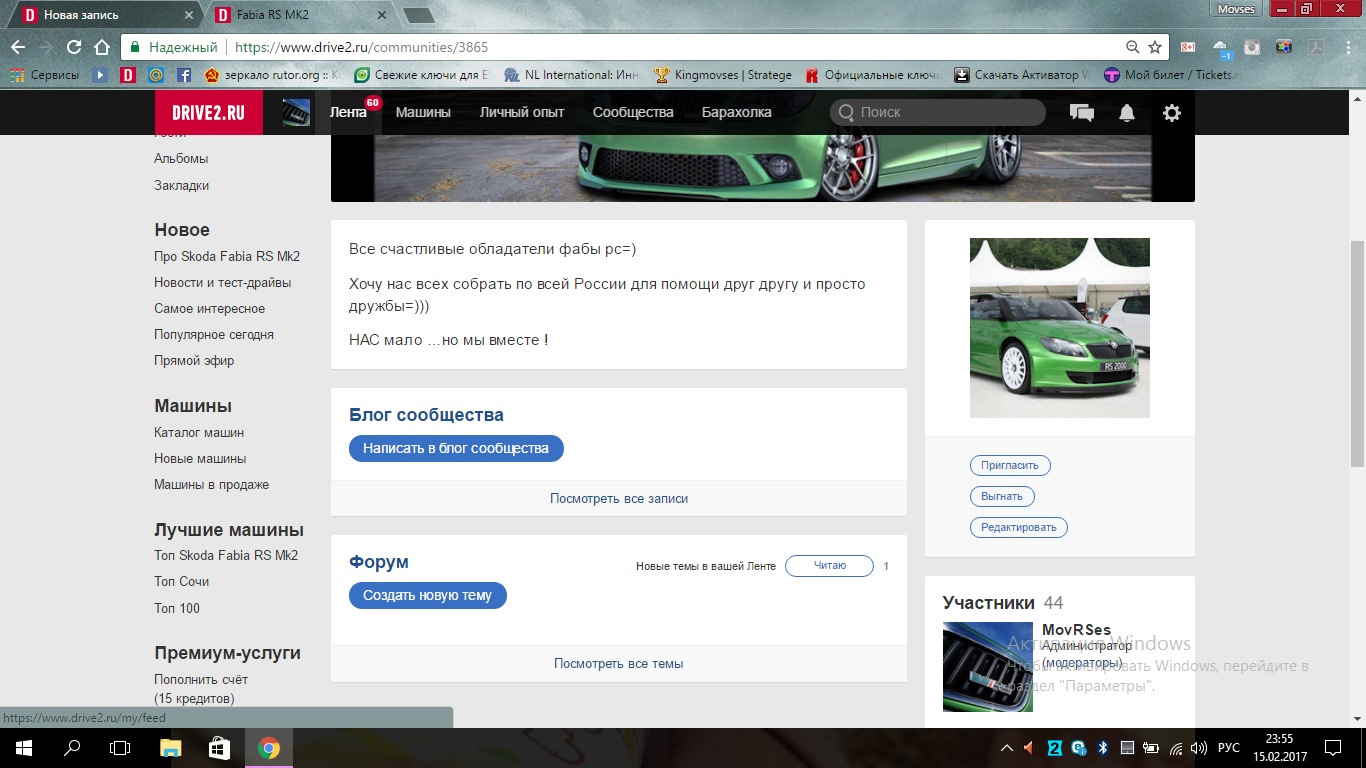Click the MovRSes member avatar
1366x768 pixels.
[988, 667]
